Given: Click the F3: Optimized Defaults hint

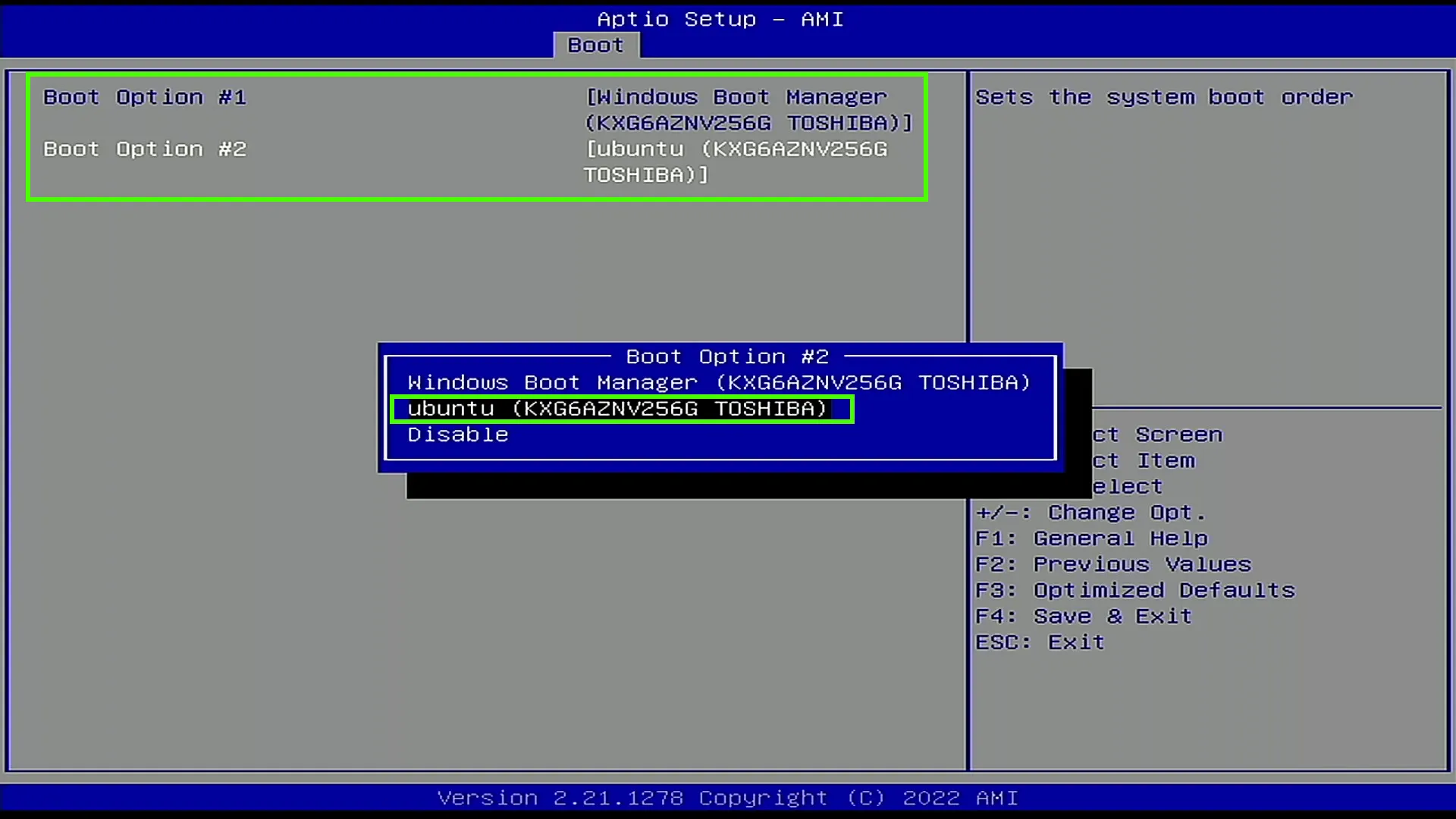Looking at the screenshot, I should (x=1135, y=591).
